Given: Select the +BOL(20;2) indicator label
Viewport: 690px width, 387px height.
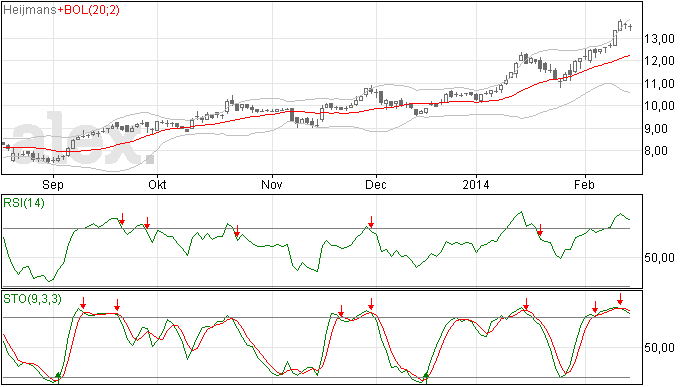Looking at the screenshot, I should pyautogui.click(x=88, y=10).
